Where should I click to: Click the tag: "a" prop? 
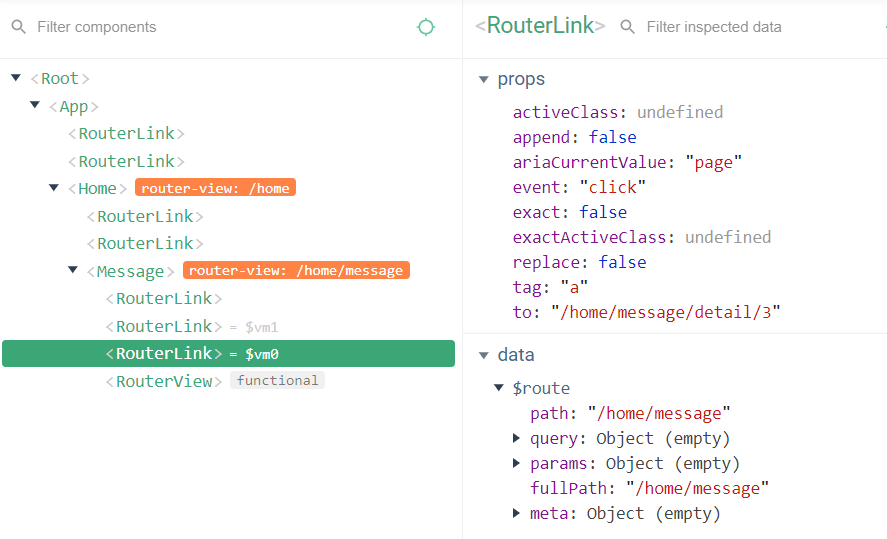(550, 287)
